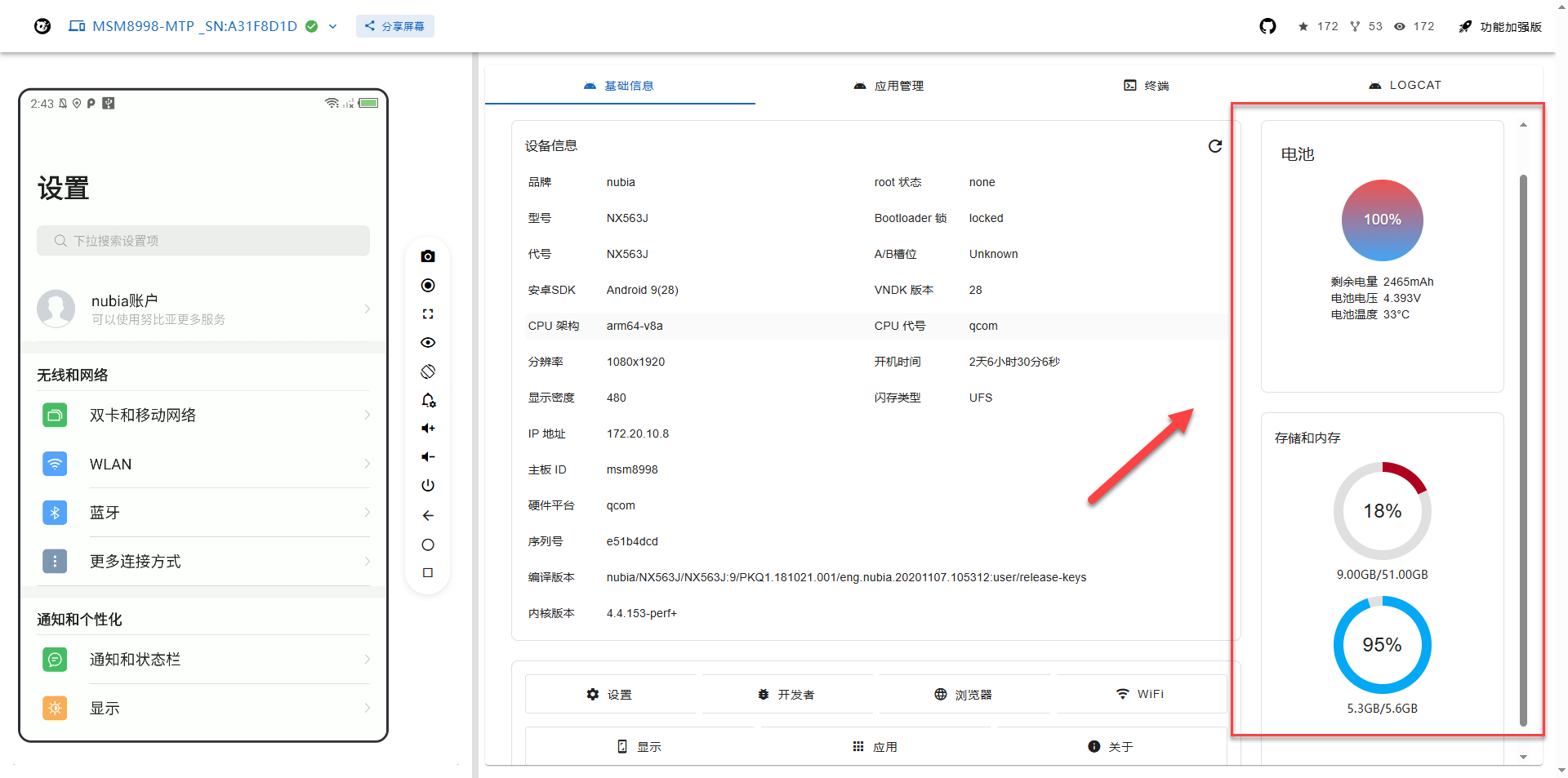Open the LOGCAT tab
This screenshot has height=778, width=1568.
[1405, 86]
